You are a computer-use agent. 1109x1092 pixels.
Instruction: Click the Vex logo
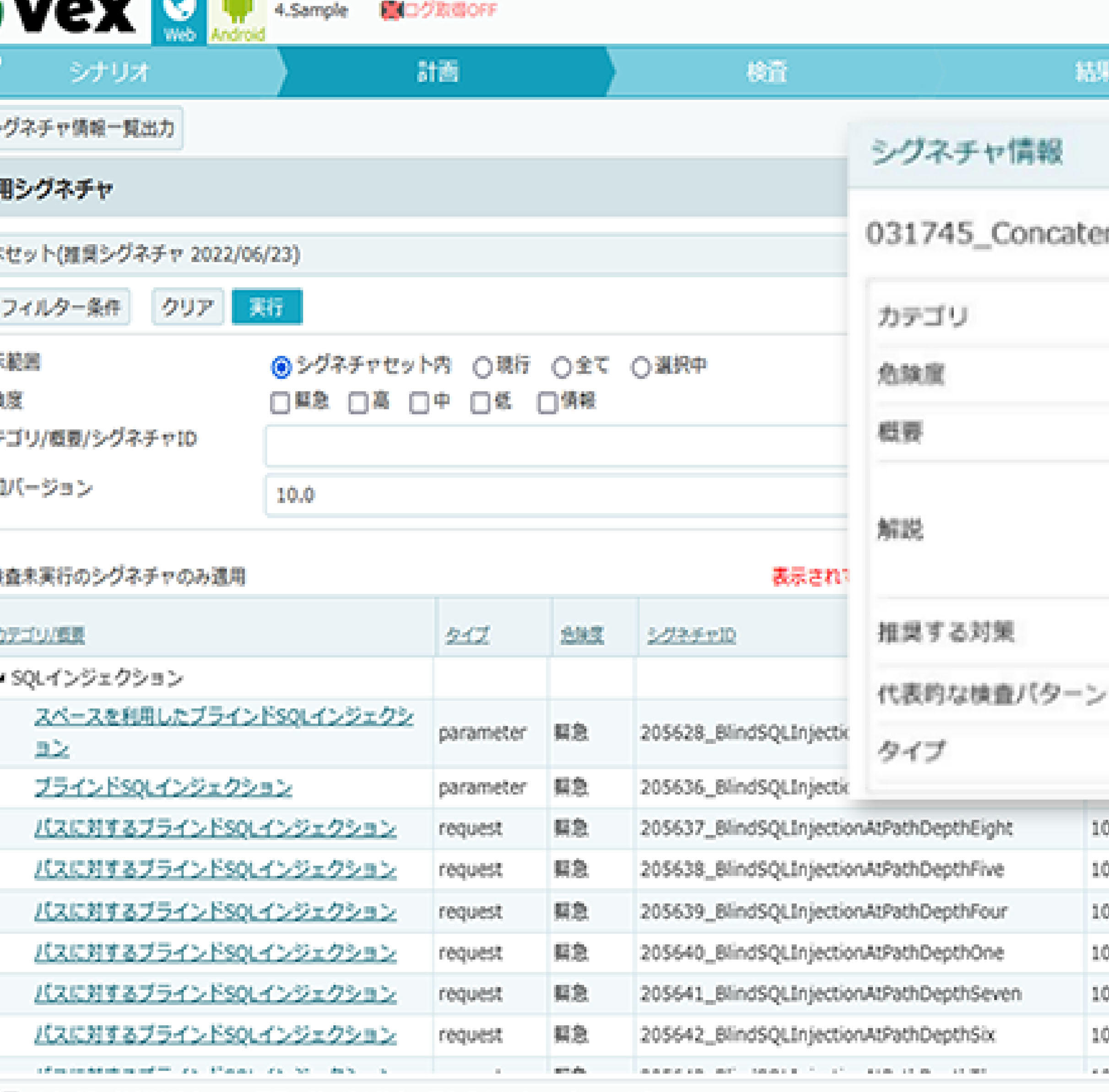point(68,16)
